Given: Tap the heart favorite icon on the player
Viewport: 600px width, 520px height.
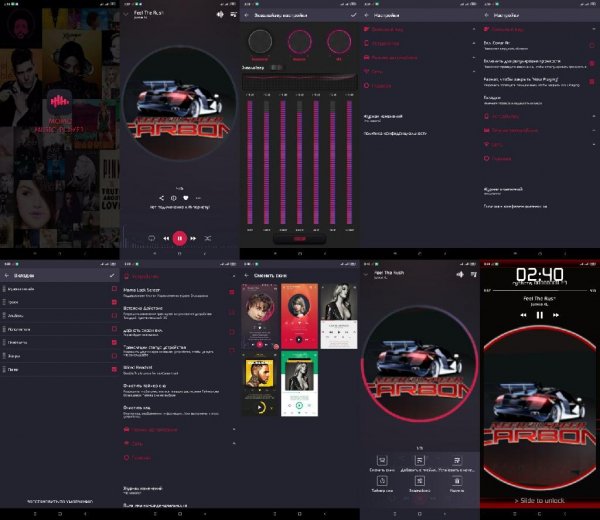Looking at the screenshot, I should coord(186,198).
